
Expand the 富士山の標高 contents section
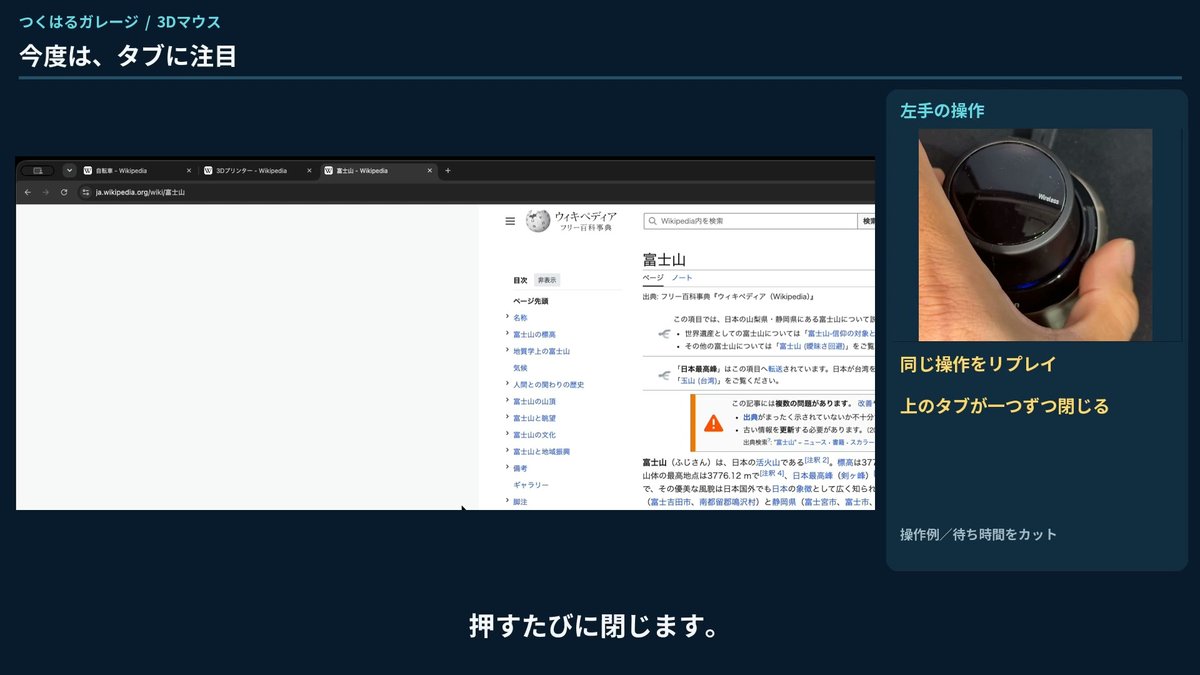tap(508, 334)
